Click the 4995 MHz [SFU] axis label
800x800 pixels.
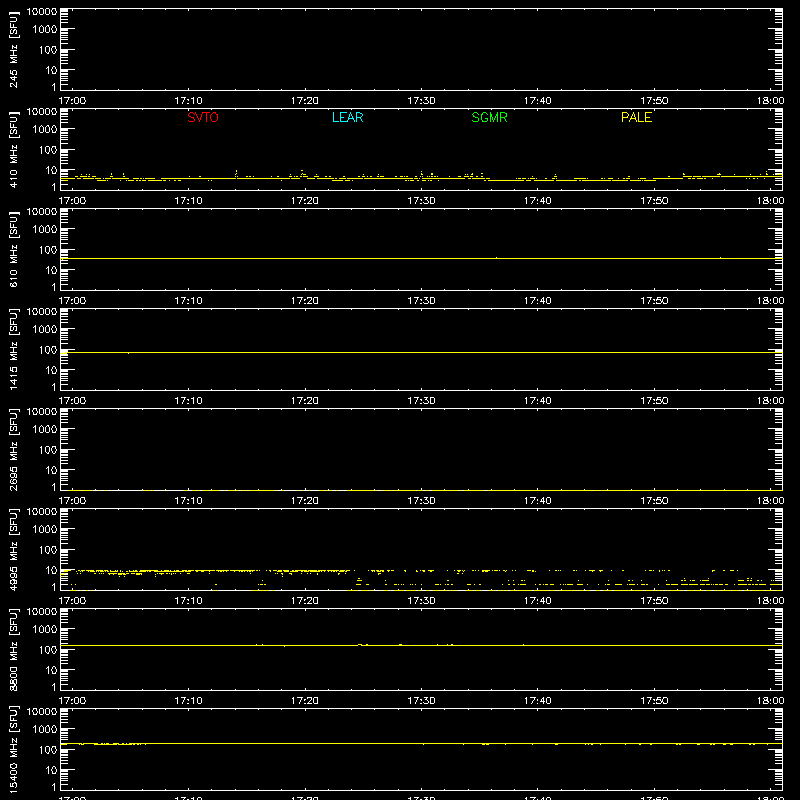coord(14,549)
